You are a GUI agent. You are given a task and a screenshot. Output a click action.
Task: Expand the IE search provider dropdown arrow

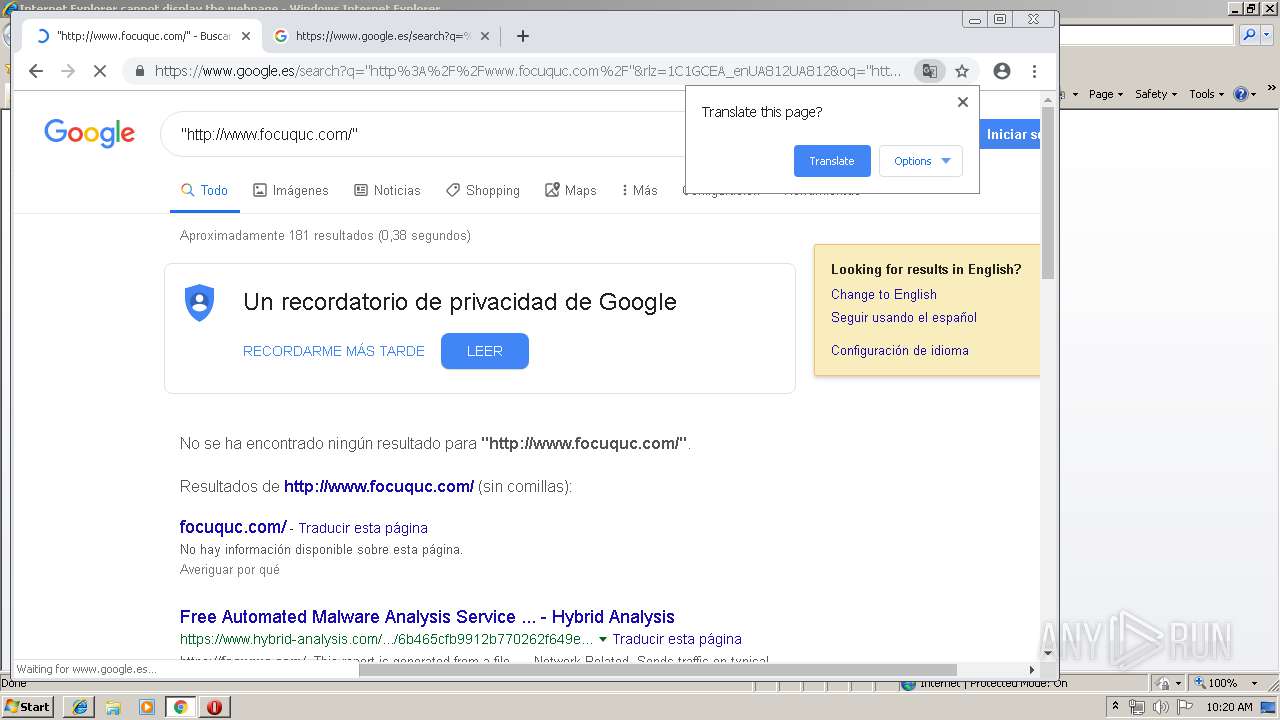[x=1265, y=35]
